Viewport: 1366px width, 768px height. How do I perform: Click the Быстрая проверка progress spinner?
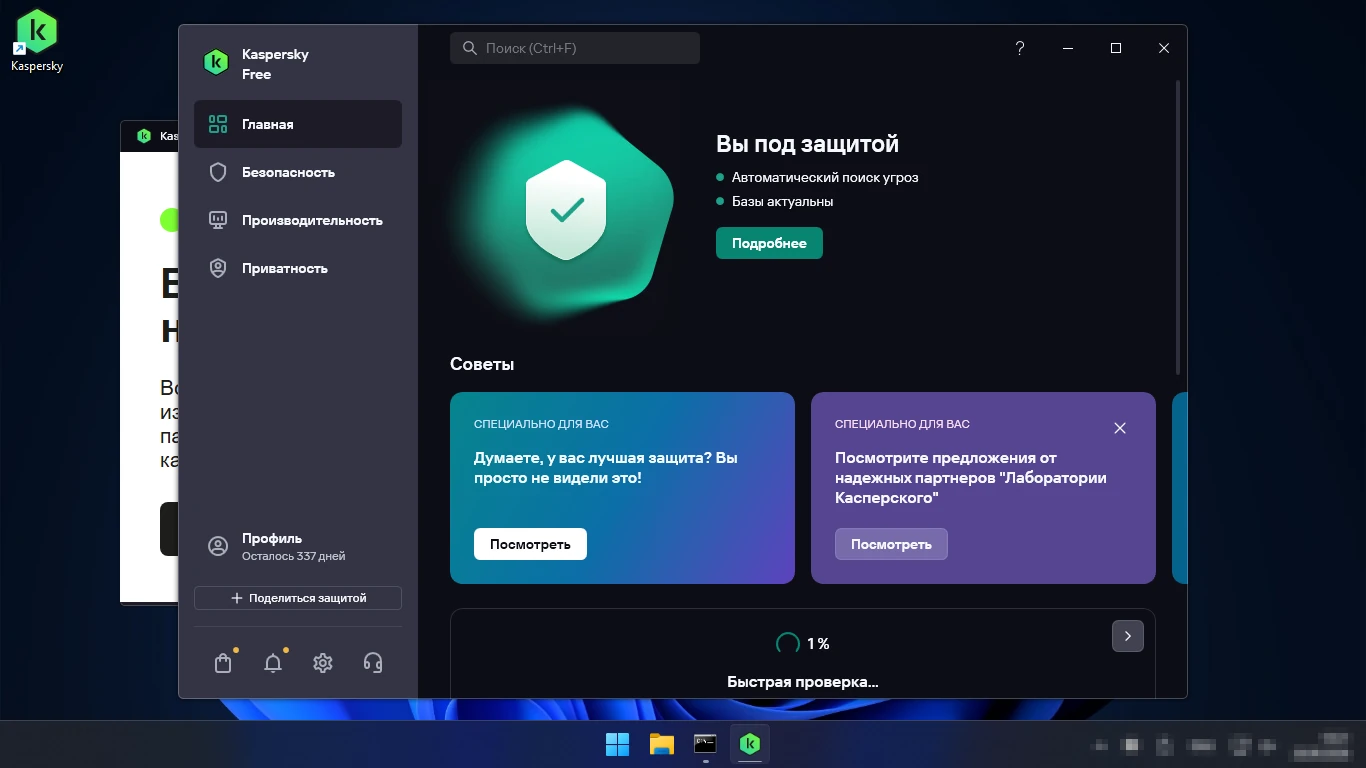(x=788, y=643)
